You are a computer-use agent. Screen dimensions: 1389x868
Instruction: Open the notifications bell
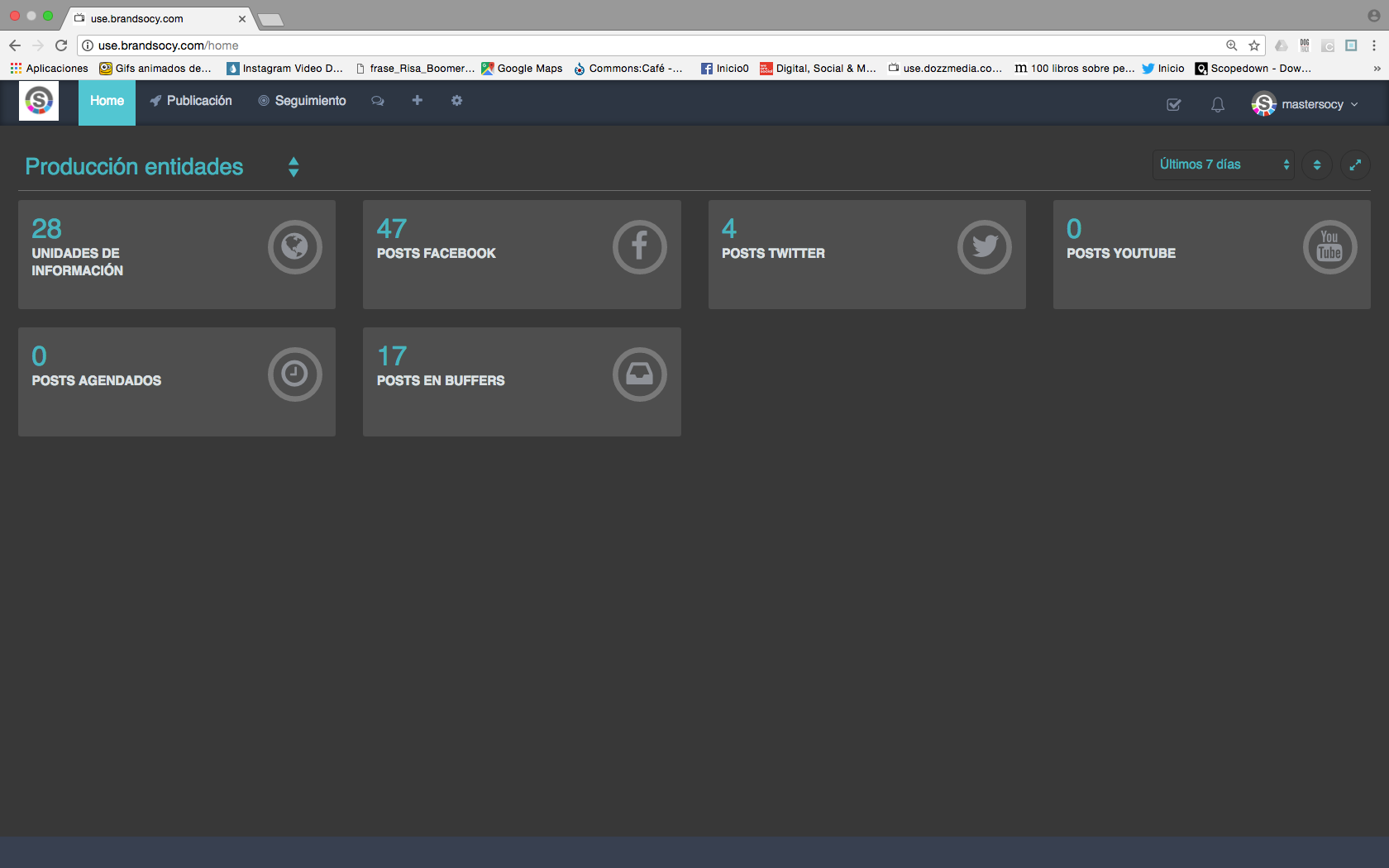pyautogui.click(x=1218, y=104)
